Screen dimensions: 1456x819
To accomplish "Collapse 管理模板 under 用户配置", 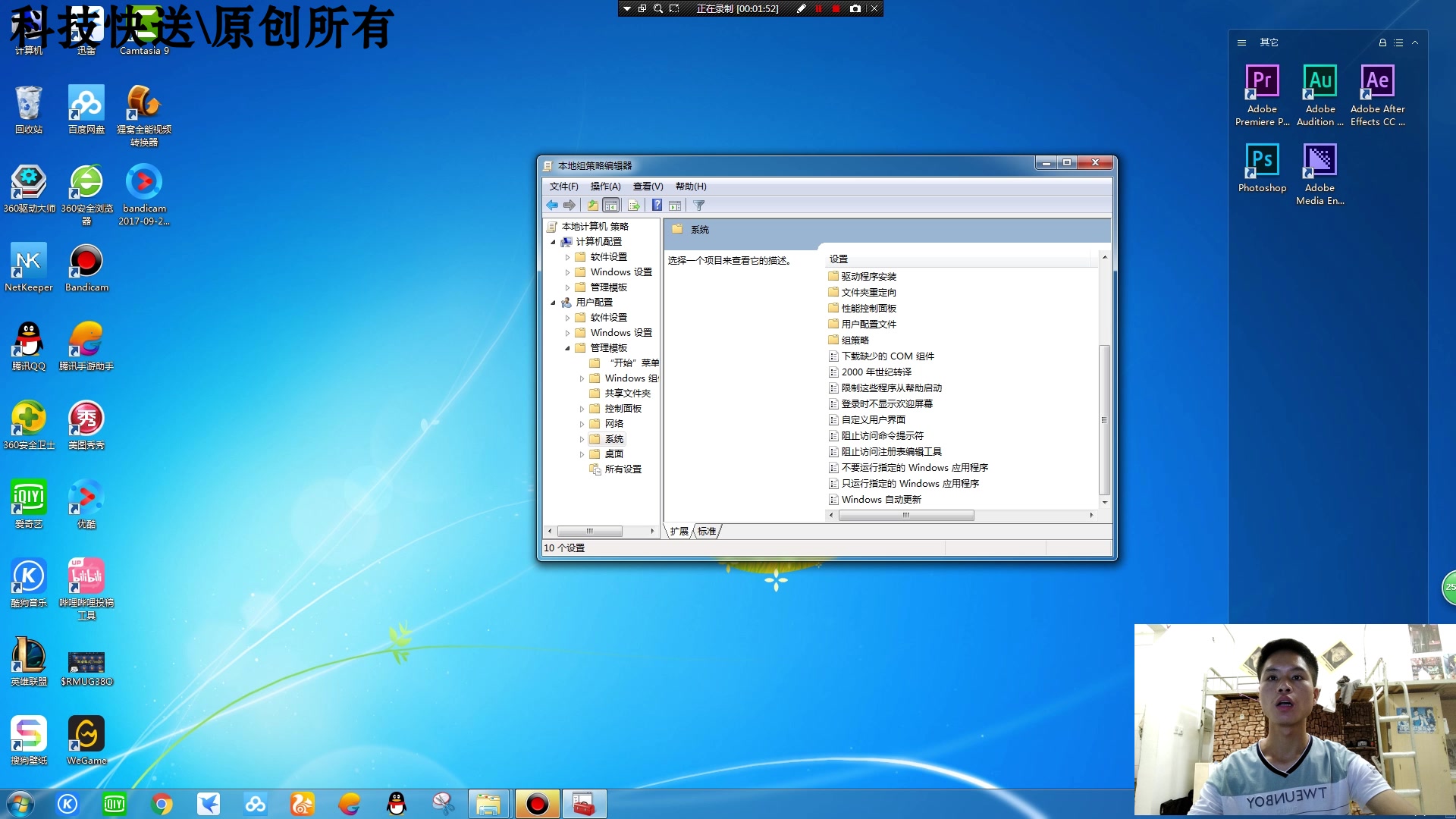I will 567,348.
